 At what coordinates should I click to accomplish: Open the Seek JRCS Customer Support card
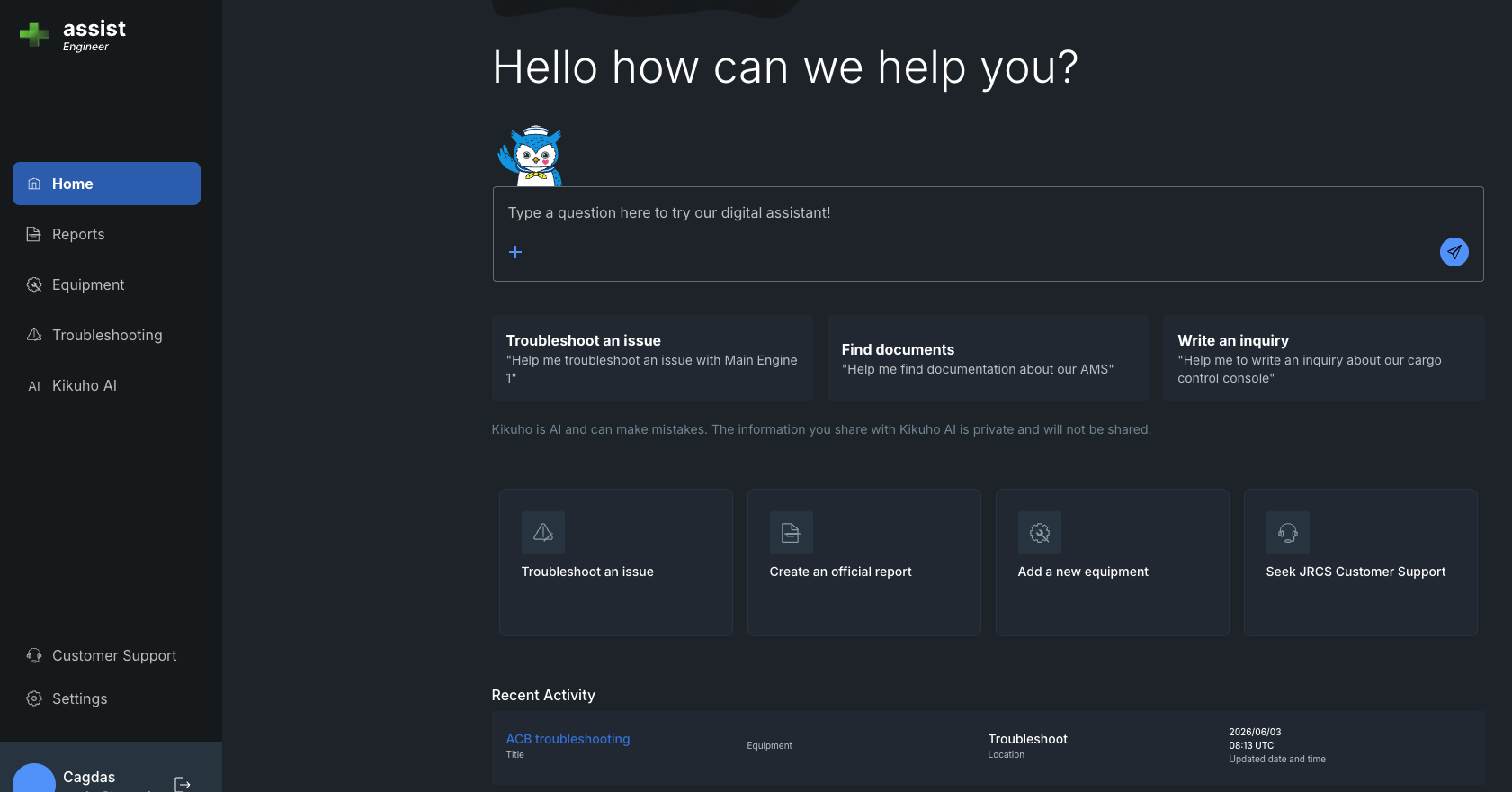click(1361, 562)
